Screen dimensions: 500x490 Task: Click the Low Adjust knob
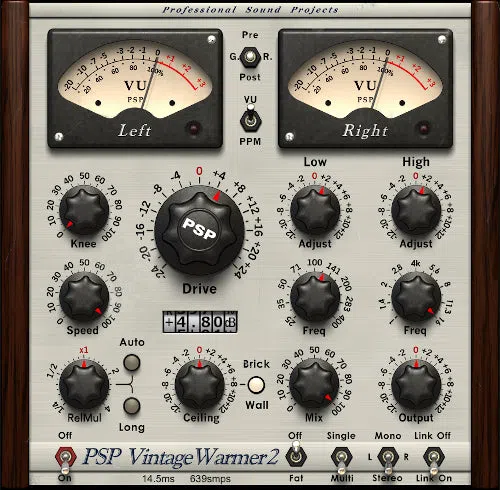pos(315,210)
